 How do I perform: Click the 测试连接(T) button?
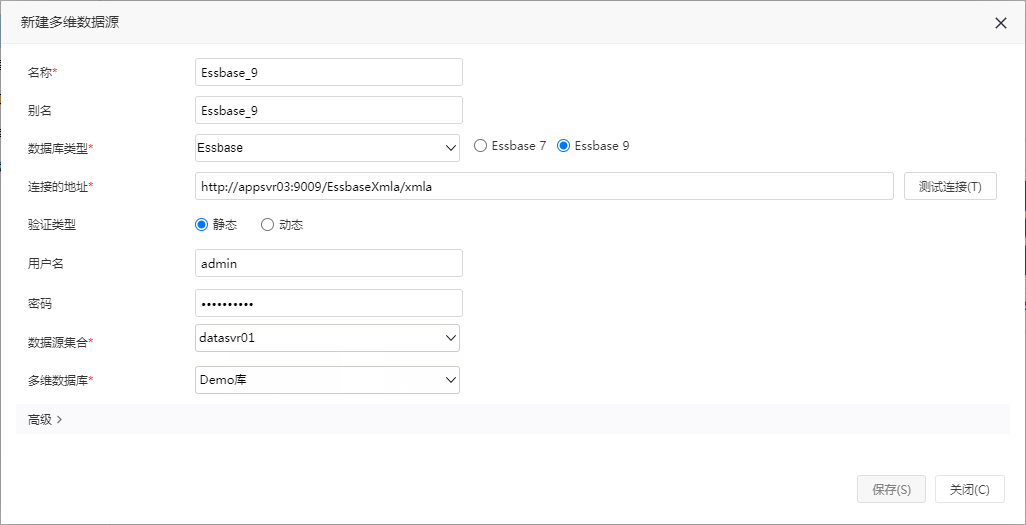(x=950, y=187)
